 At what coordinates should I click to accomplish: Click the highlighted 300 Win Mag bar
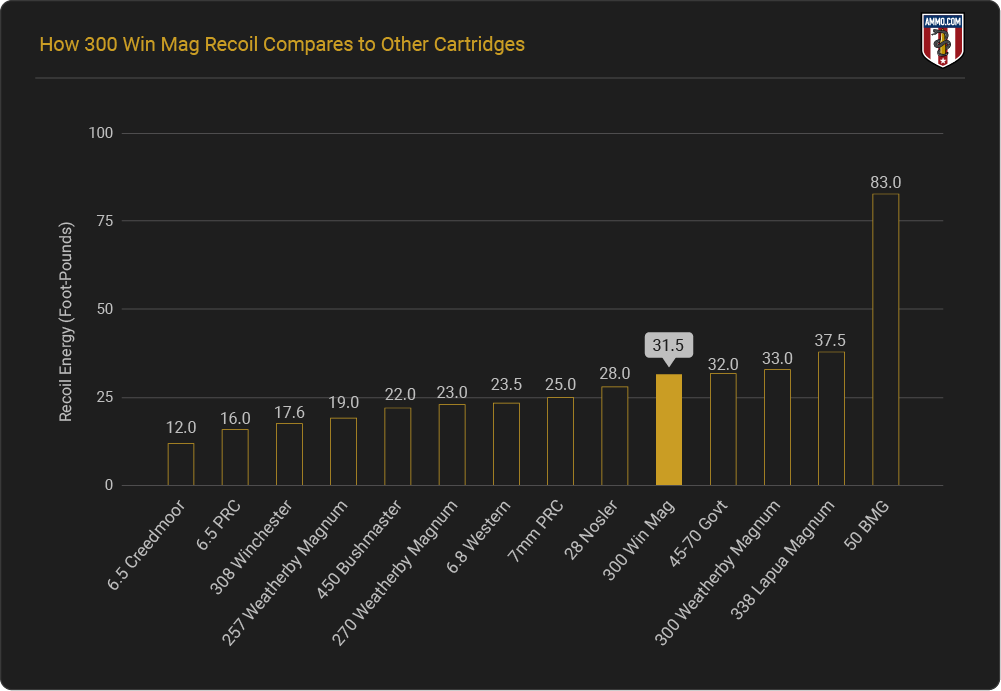[669, 430]
